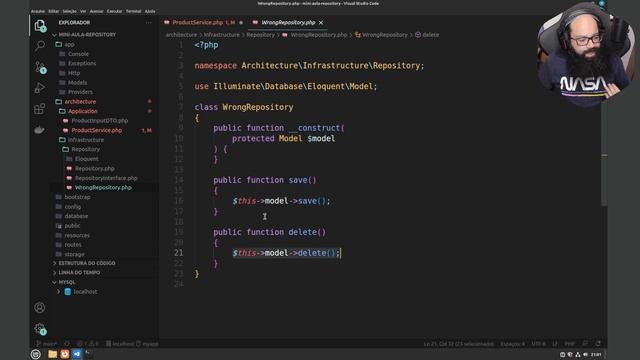
Task: Open the terminal icon in taskbar
Action: 89,354
